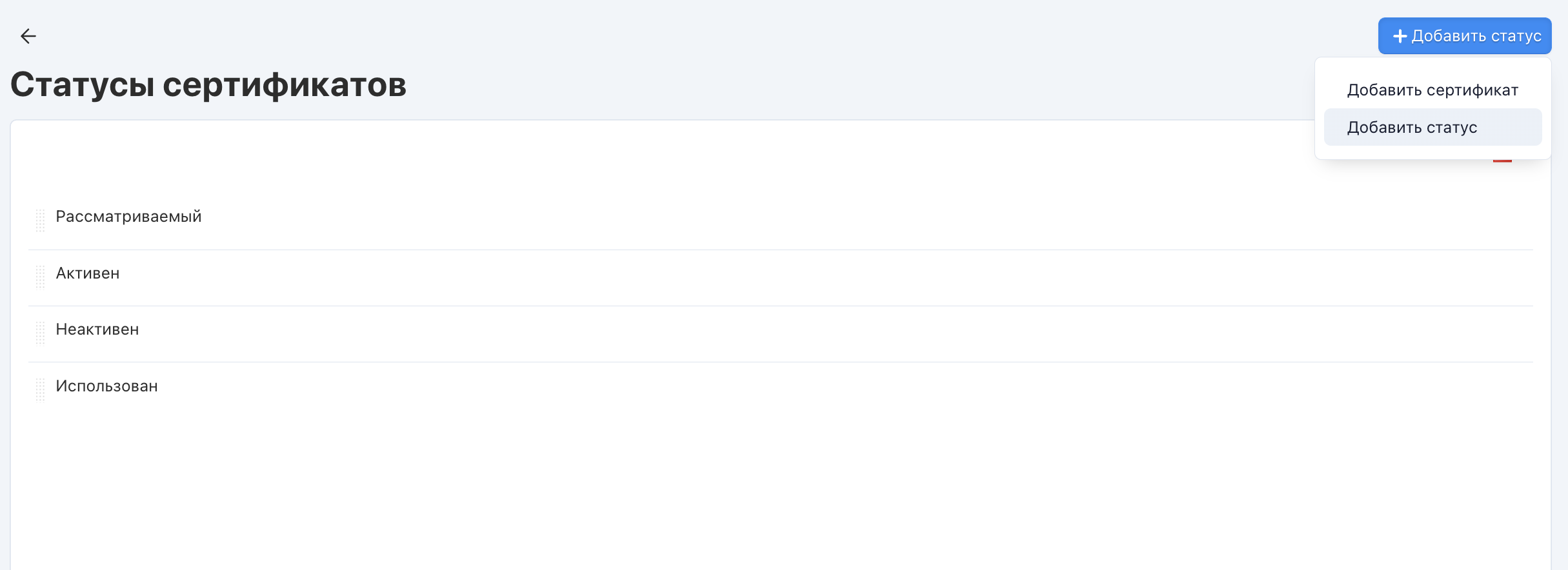Screen dimensions: 1568x570
Task: Click the empty white area below Использован
Action: coord(774,490)
